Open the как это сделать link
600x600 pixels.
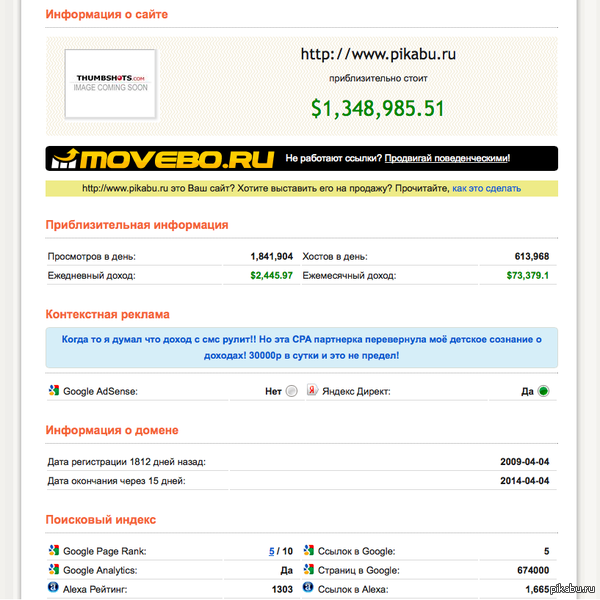point(486,188)
